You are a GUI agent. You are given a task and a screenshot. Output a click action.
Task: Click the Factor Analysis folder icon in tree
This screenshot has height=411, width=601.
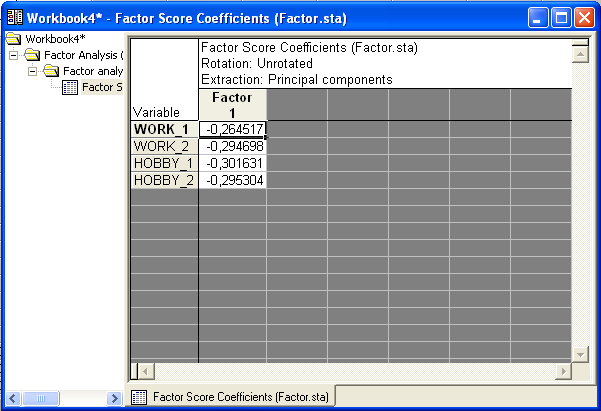[32, 55]
